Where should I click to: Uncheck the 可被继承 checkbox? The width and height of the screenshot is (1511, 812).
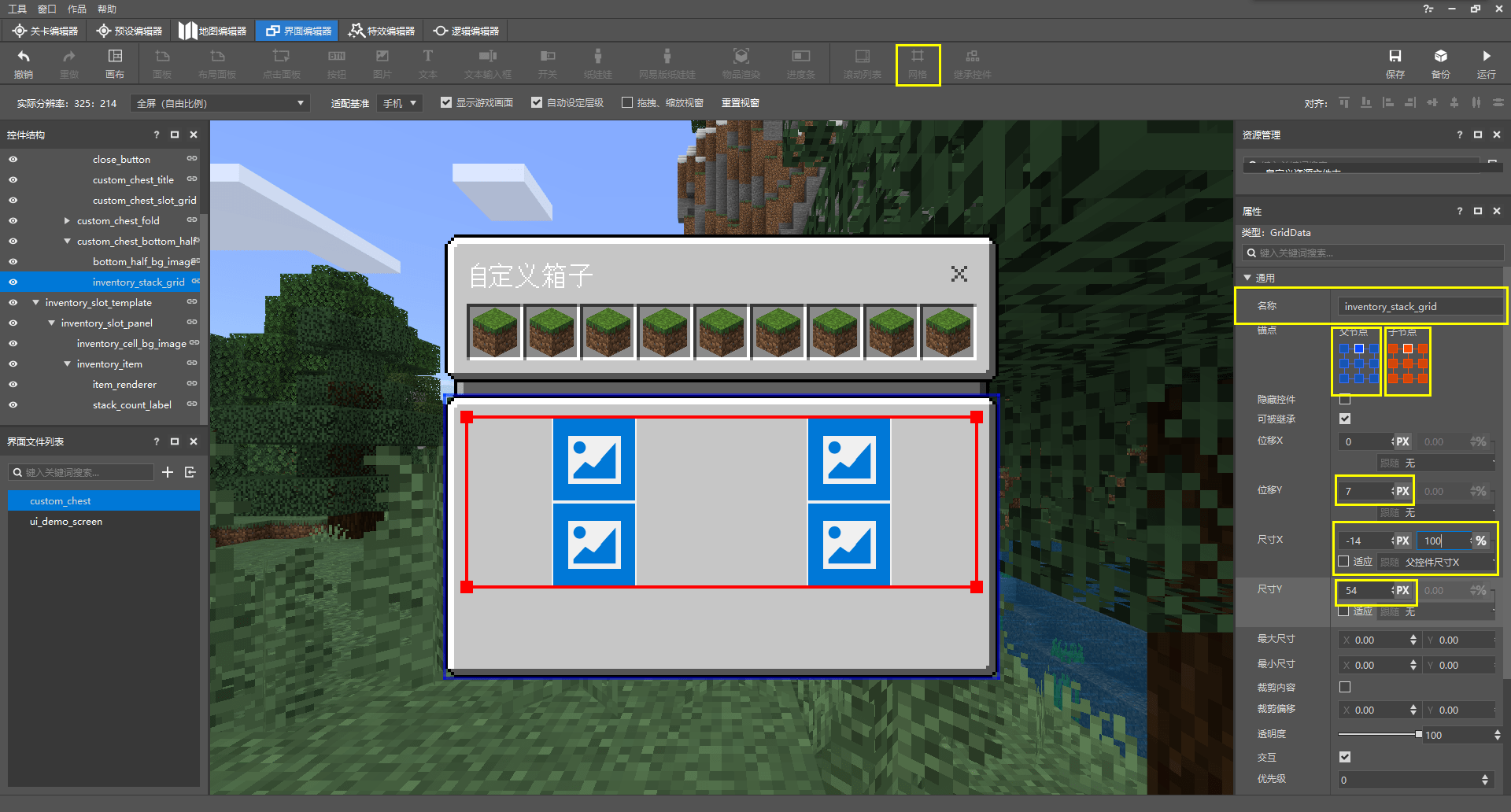1345,419
